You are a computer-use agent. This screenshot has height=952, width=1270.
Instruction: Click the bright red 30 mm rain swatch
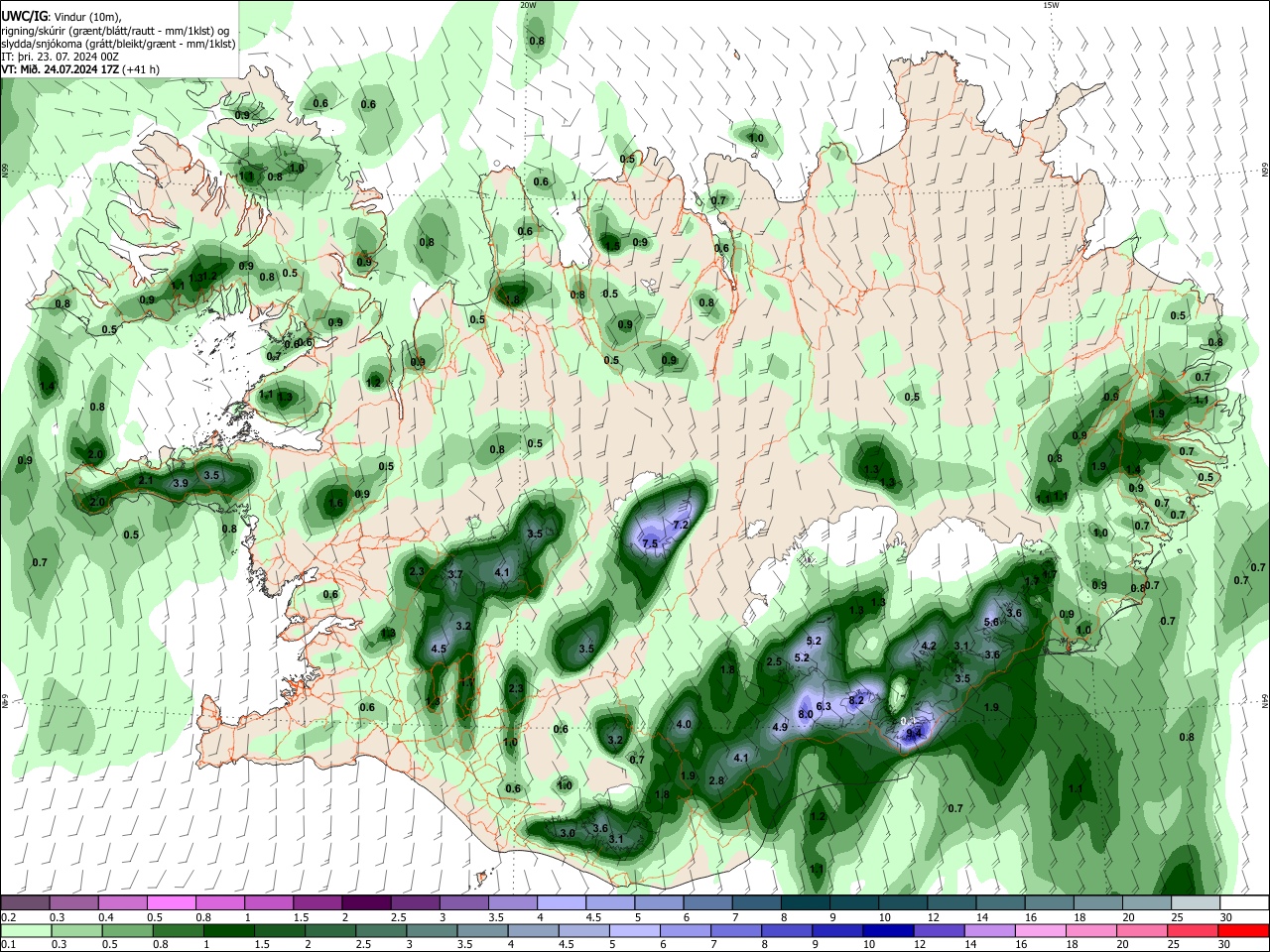pos(1244,930)
